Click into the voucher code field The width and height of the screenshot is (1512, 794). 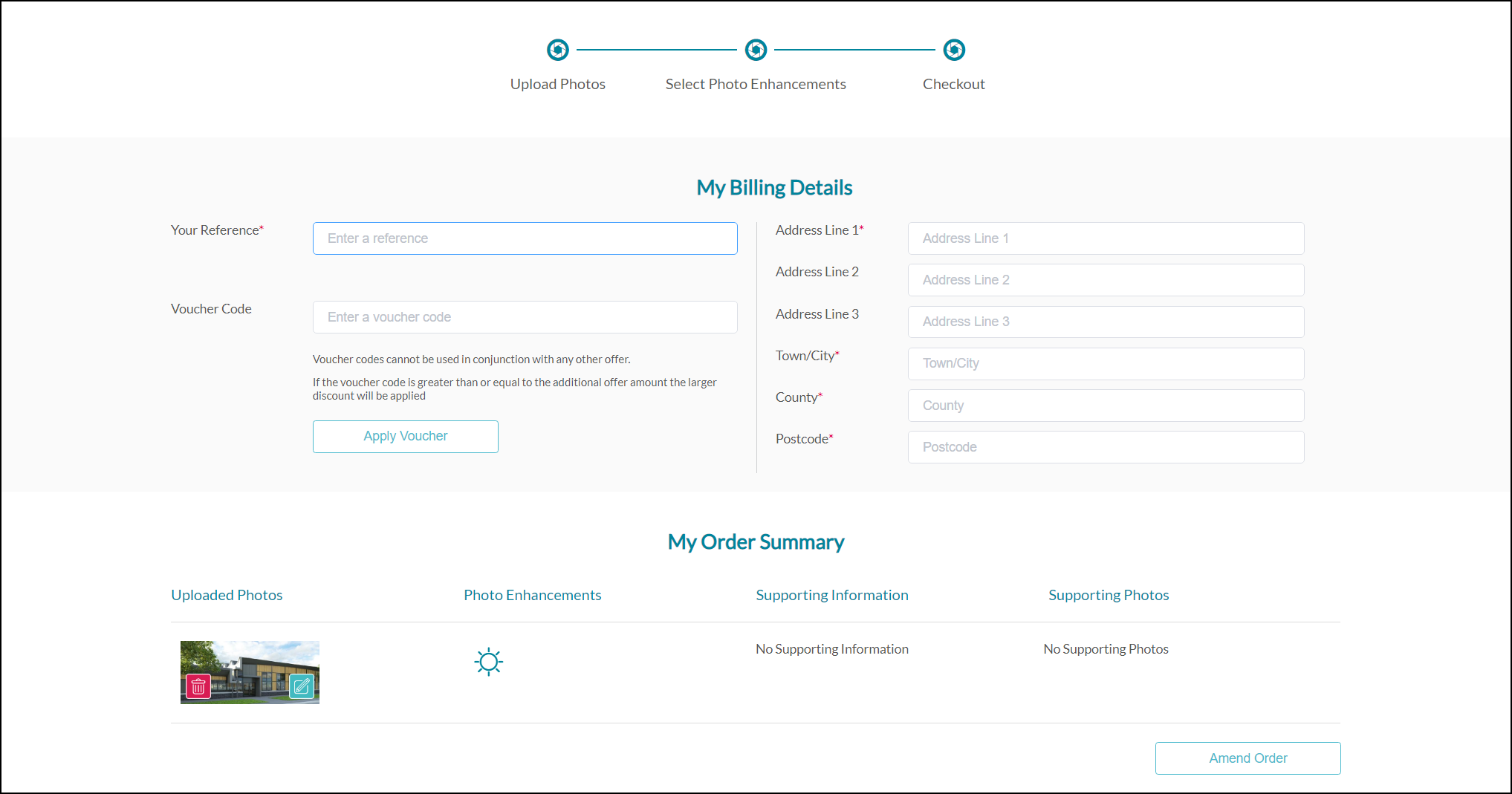(525, 317)
